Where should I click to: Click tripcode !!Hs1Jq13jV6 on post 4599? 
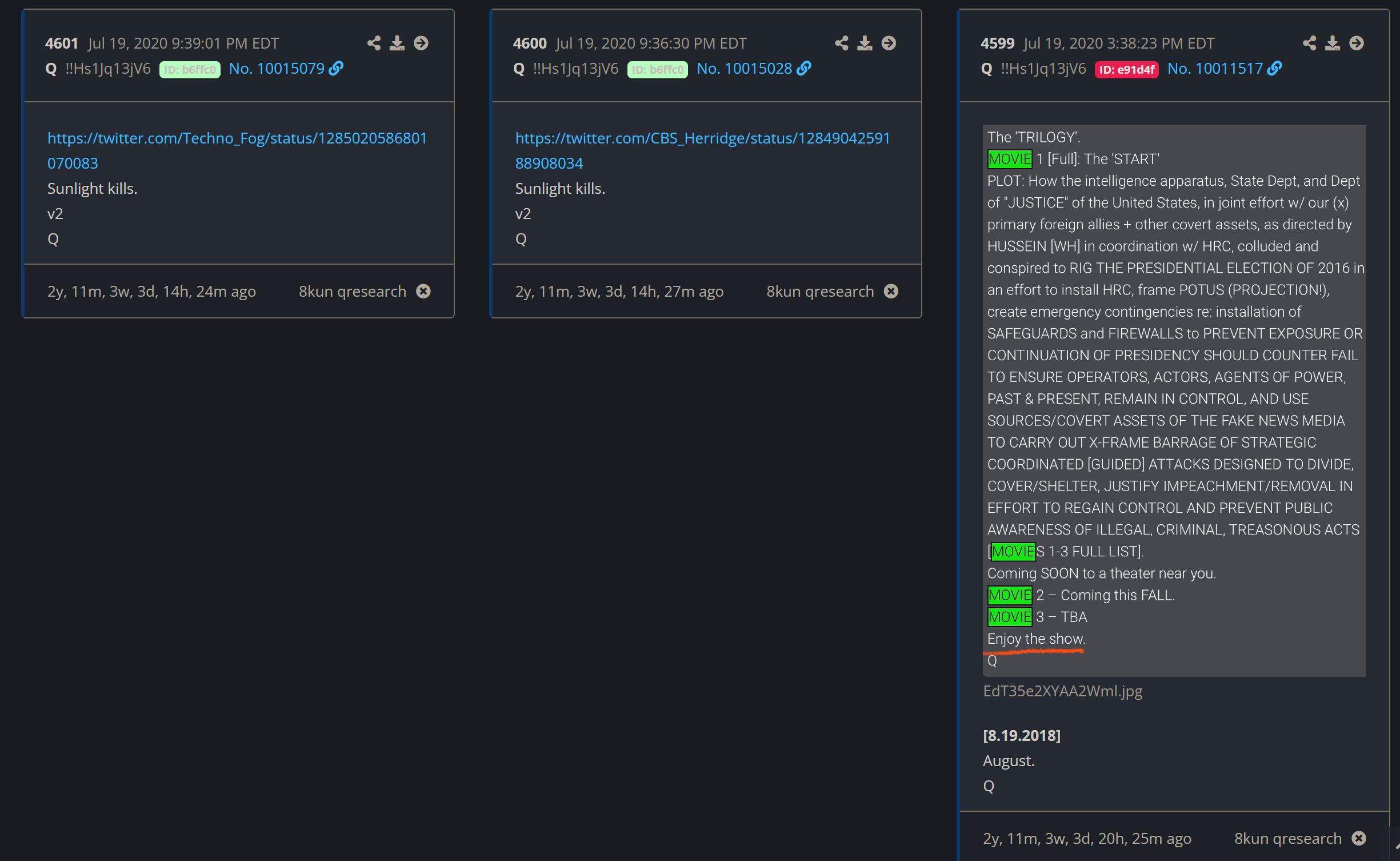click(x=1043, y=69)
